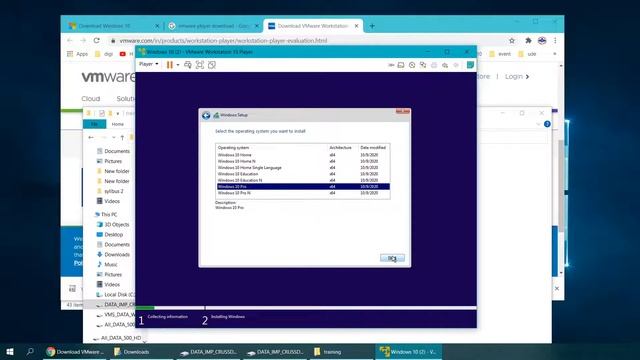Open the File tab in File Explorer
The image size is (640, 360).
point(95,124)
